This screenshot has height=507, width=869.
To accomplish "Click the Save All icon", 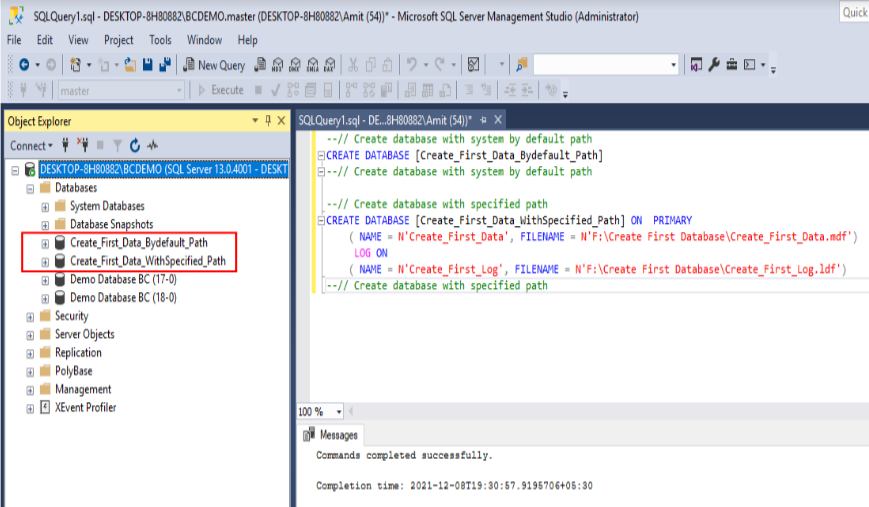I will 165,65.
